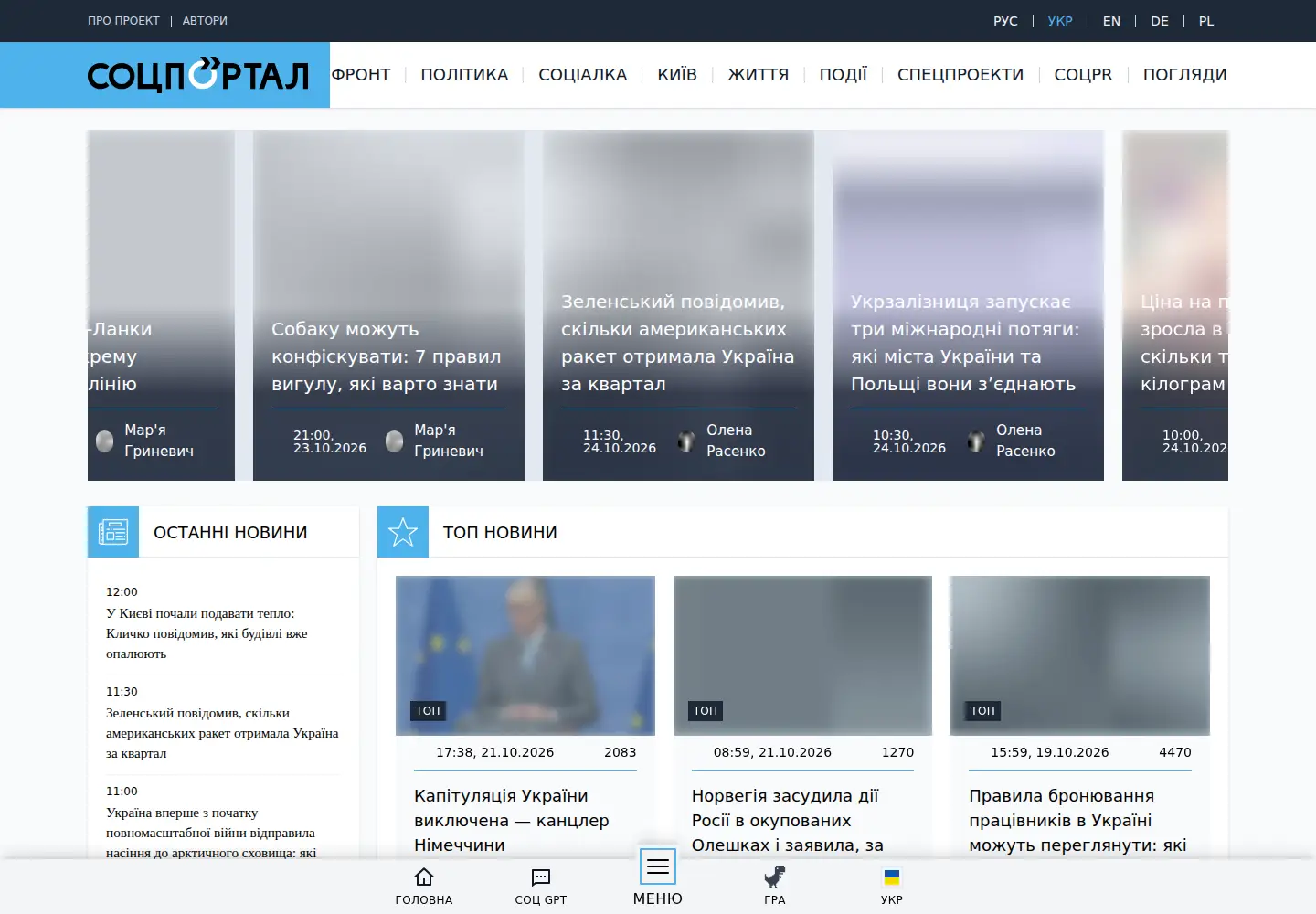Open СПЕЦПРОЕКТИ section

960,75
